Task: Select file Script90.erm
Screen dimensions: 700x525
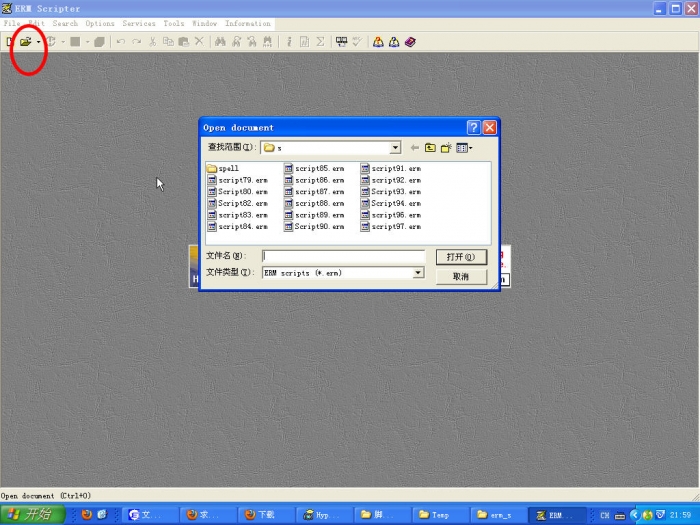Action: 314,226
